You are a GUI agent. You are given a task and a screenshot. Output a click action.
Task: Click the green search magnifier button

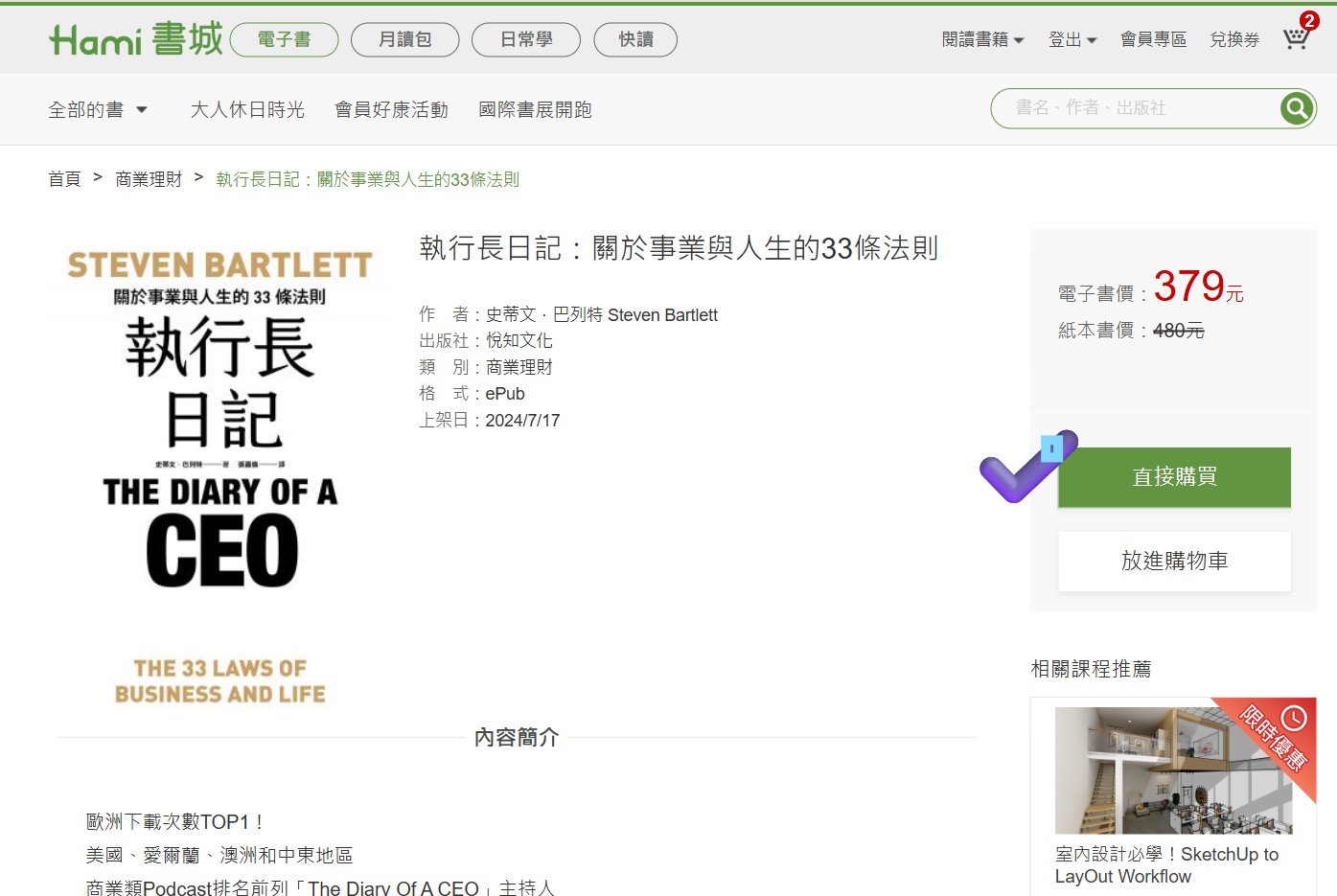coord(1297,108)
